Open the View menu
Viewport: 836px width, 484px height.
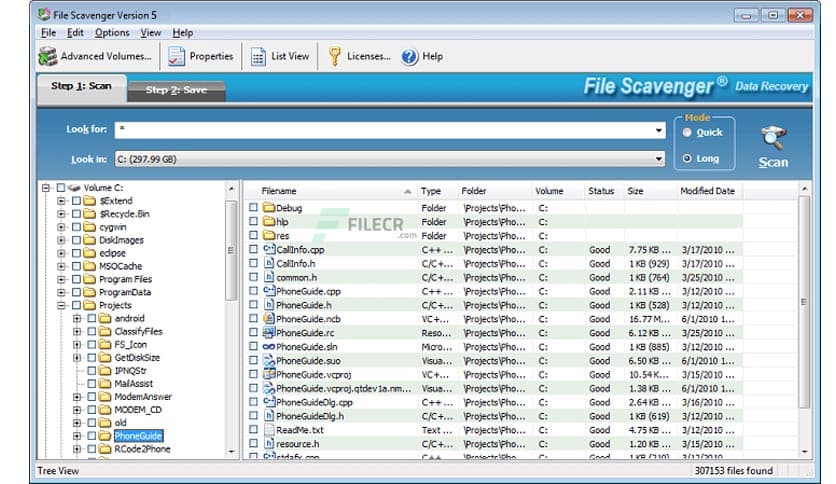point(151,33)
